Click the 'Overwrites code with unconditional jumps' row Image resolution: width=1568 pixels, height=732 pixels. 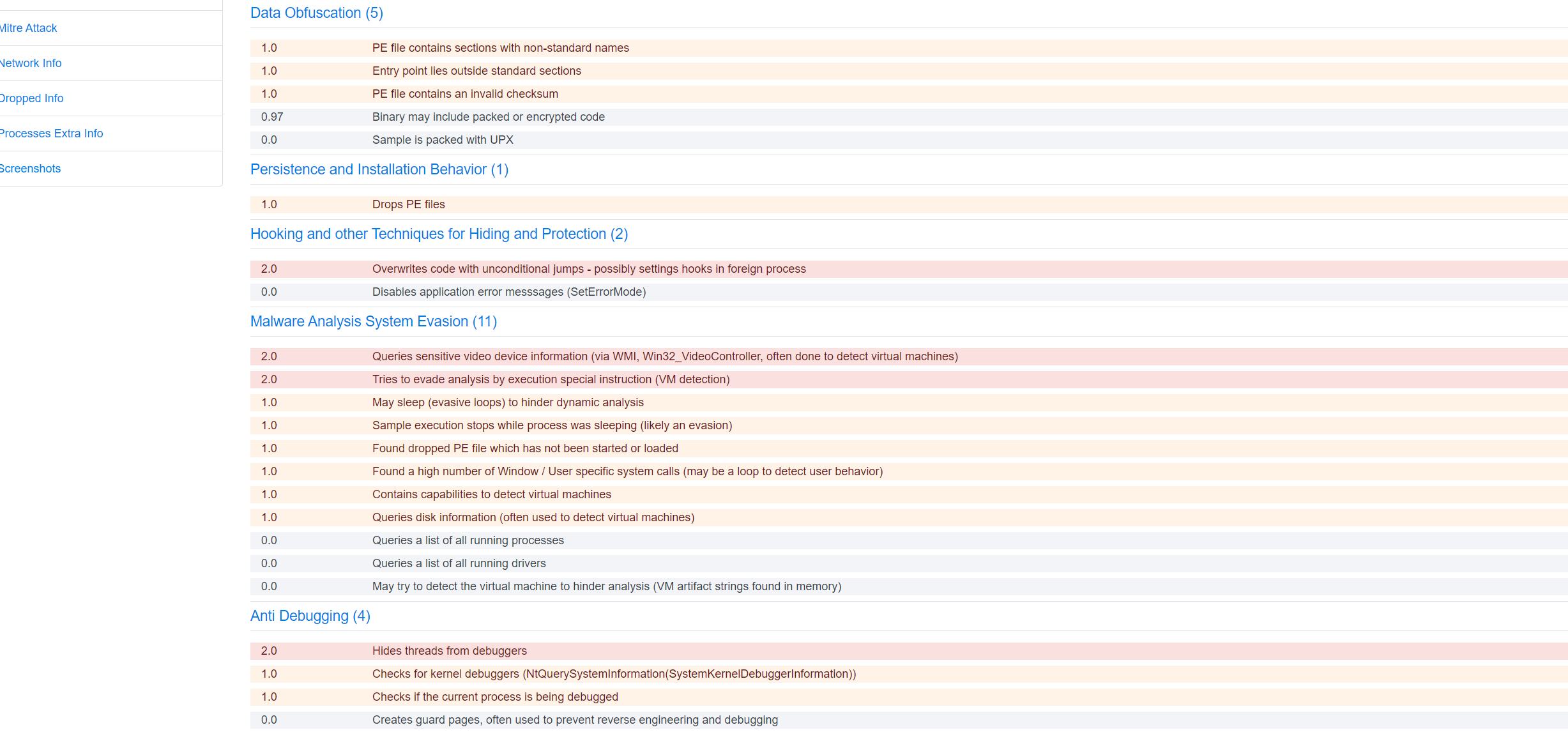pos(588,269)
